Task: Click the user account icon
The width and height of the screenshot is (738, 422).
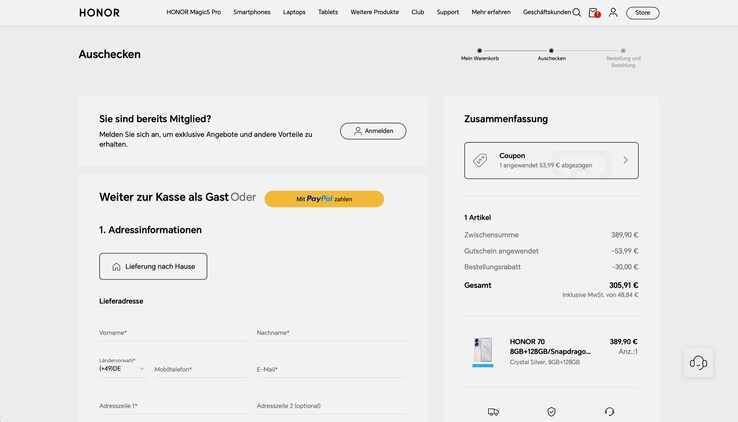Action: point(613,13)
